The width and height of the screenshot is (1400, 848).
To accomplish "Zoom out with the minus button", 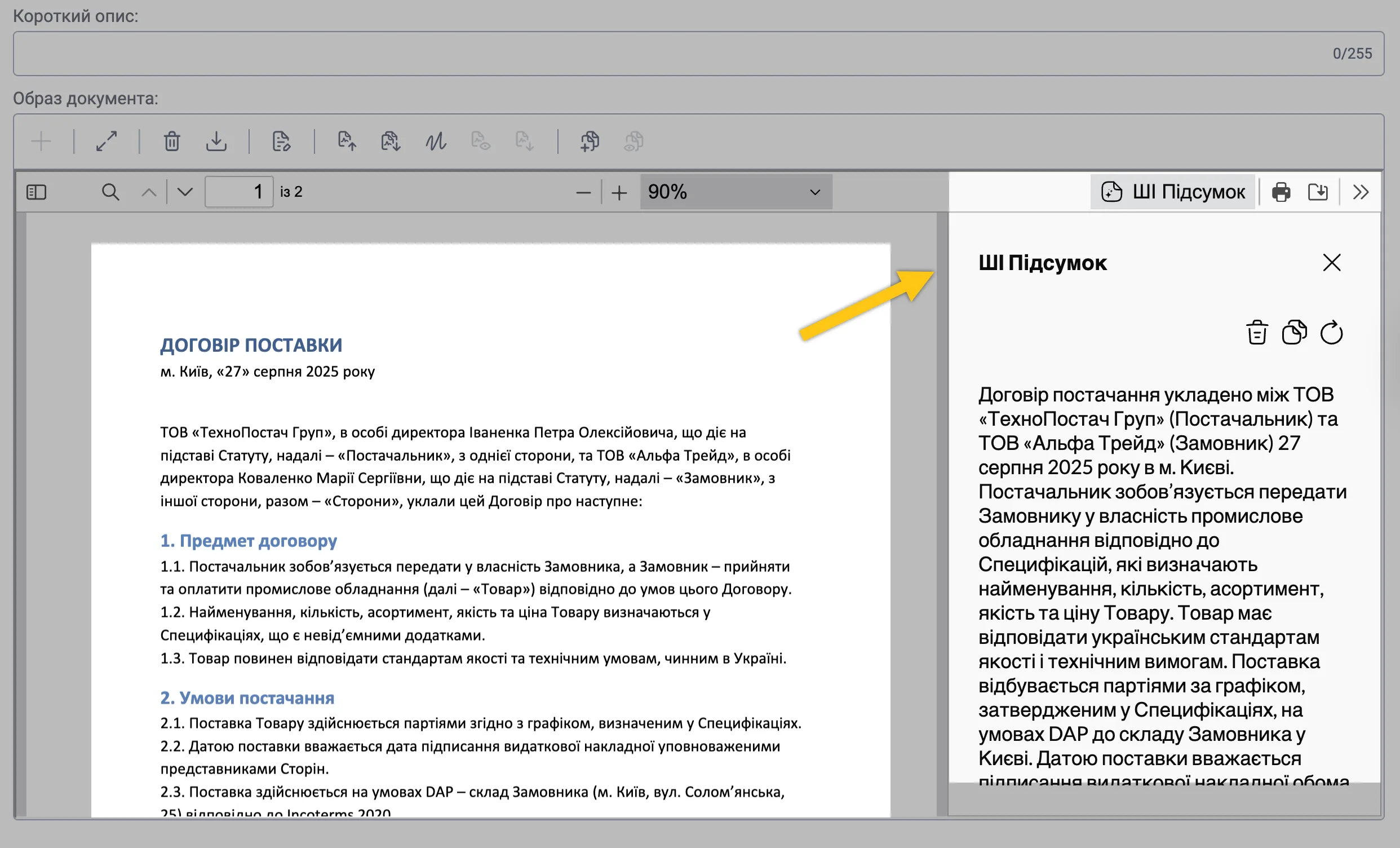I will click(583, 193).
